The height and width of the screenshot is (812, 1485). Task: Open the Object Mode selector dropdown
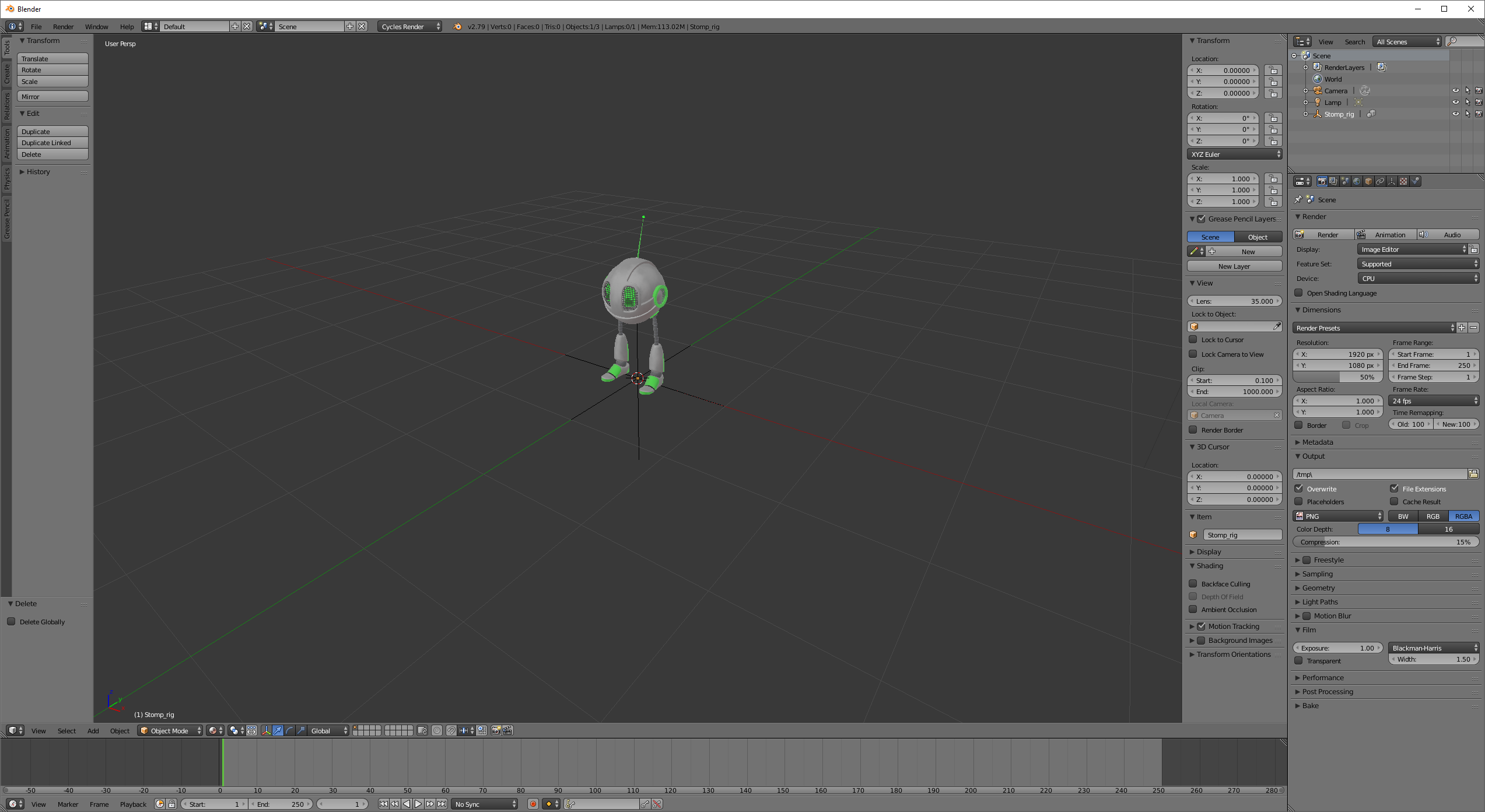point(170,730)
